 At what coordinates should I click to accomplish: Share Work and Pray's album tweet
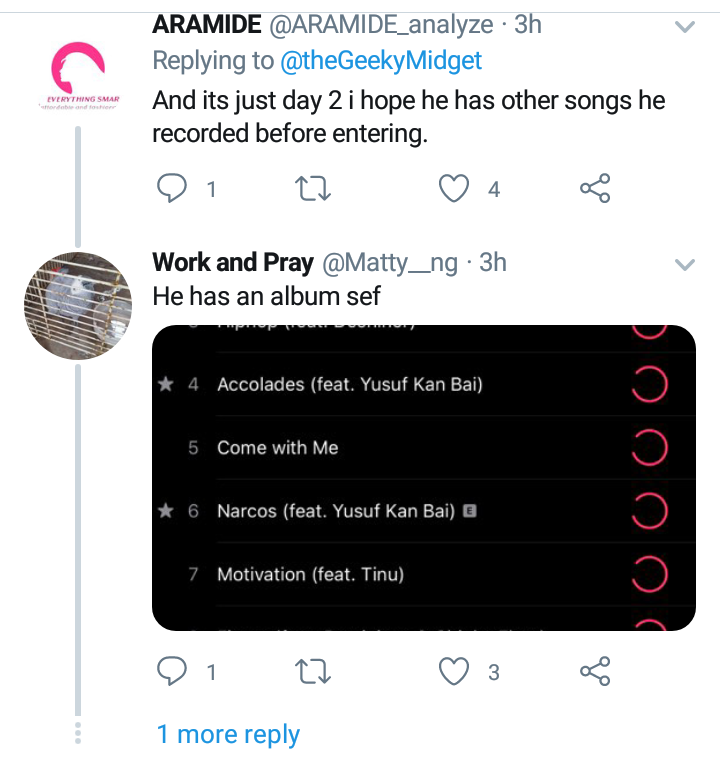(595, 672)
